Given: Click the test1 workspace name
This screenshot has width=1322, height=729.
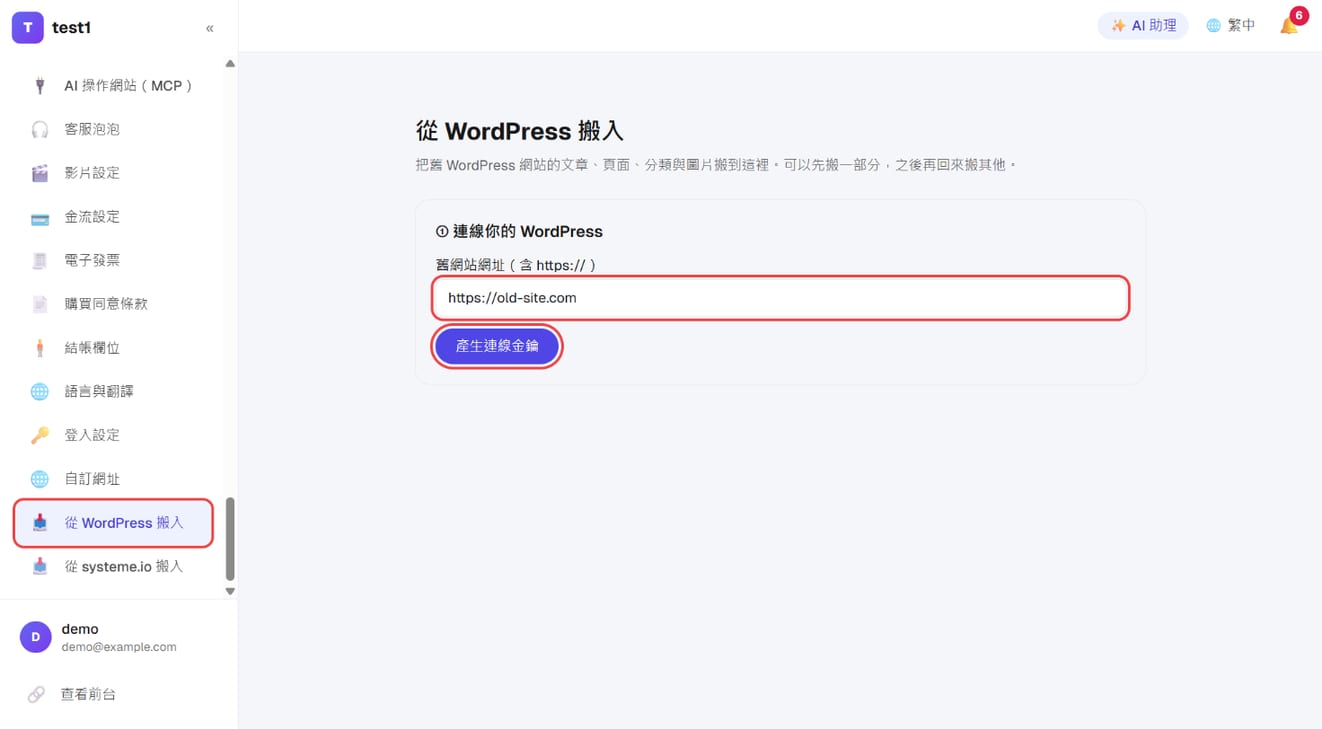Looking at the screenshot, I should click(72, 28).
